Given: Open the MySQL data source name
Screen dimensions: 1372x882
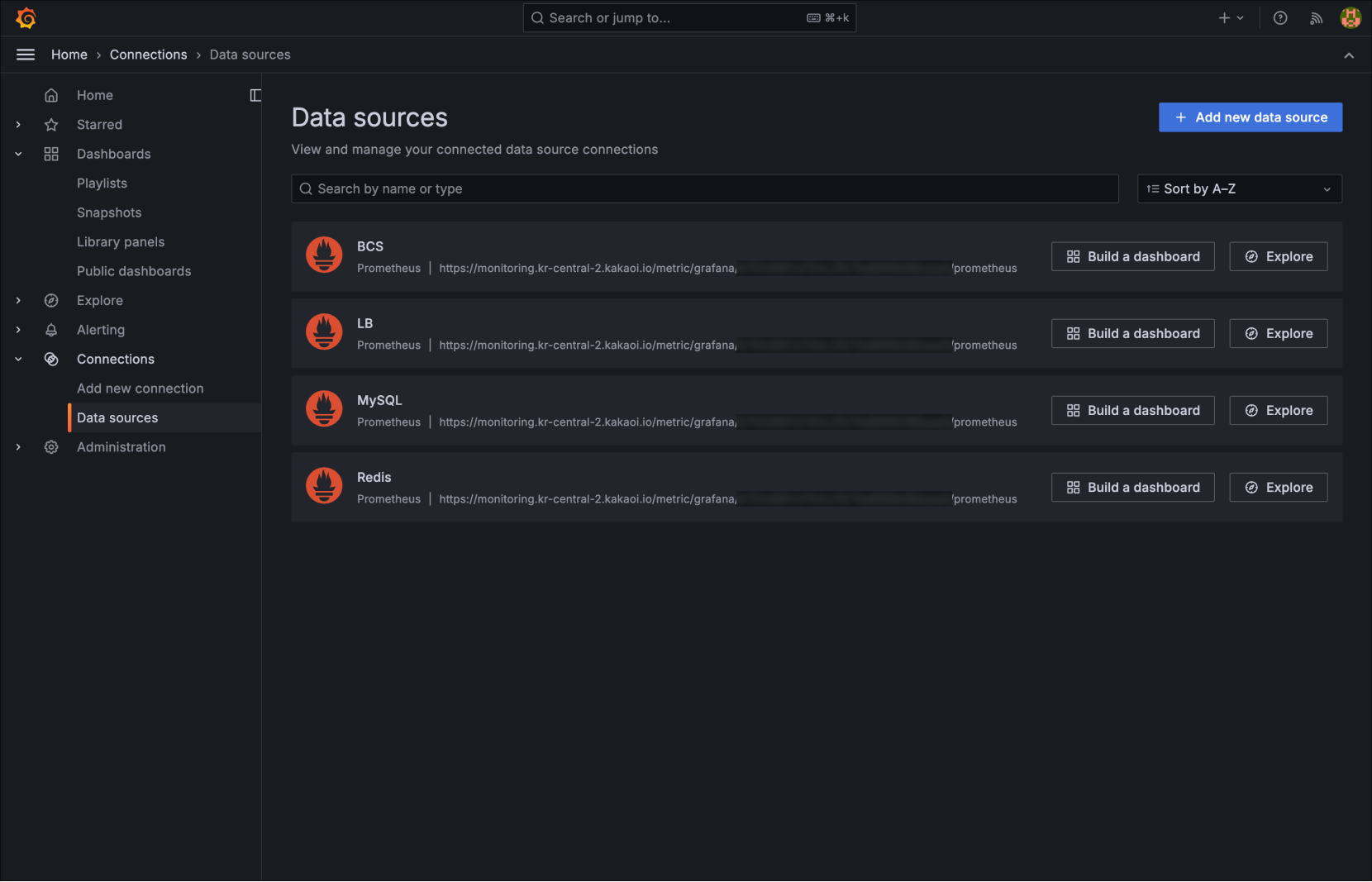Looking at the screenshot, I should pyautogui.click(x=379, y=400).
